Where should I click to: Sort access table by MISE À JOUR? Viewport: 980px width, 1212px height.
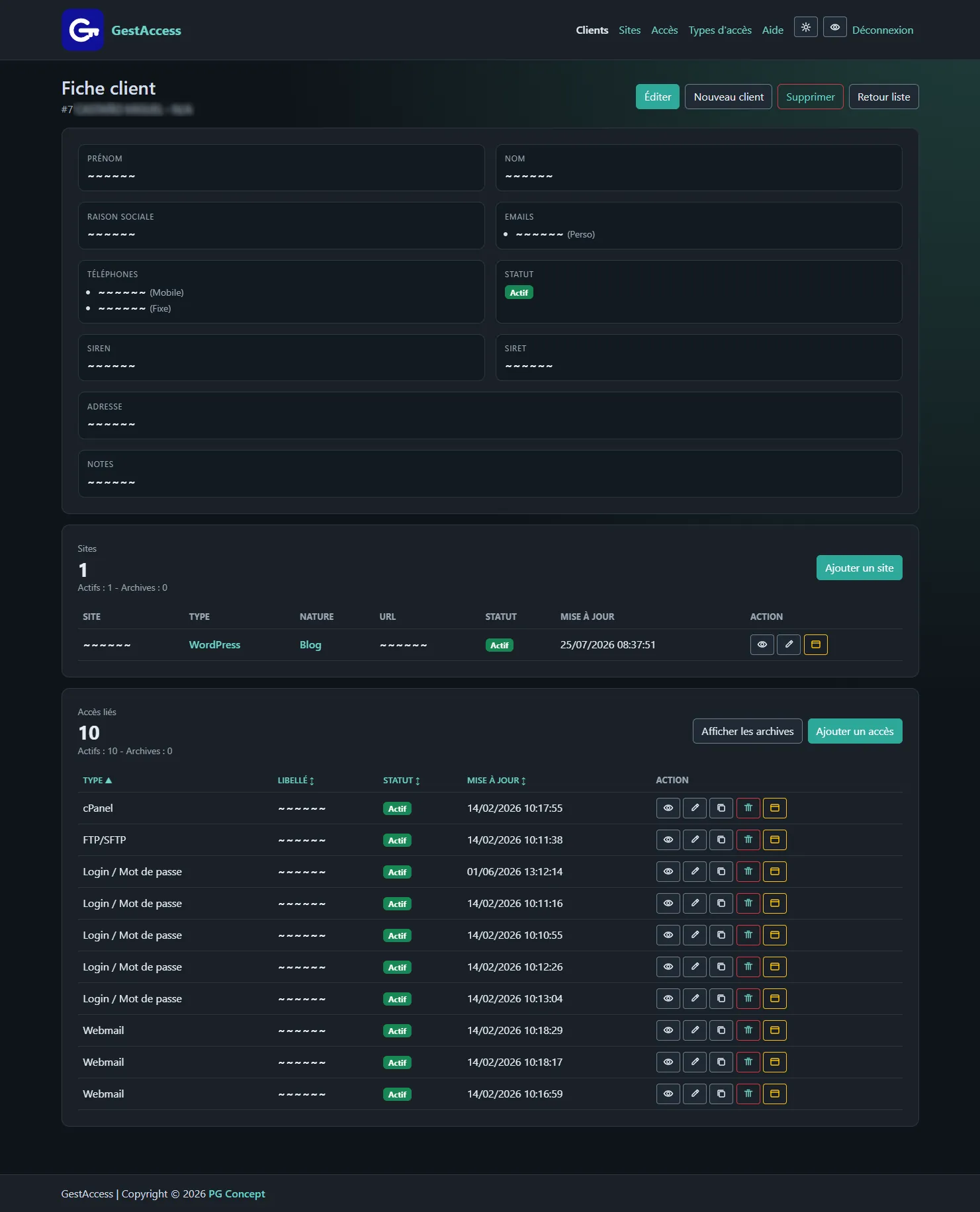point(496,780)
